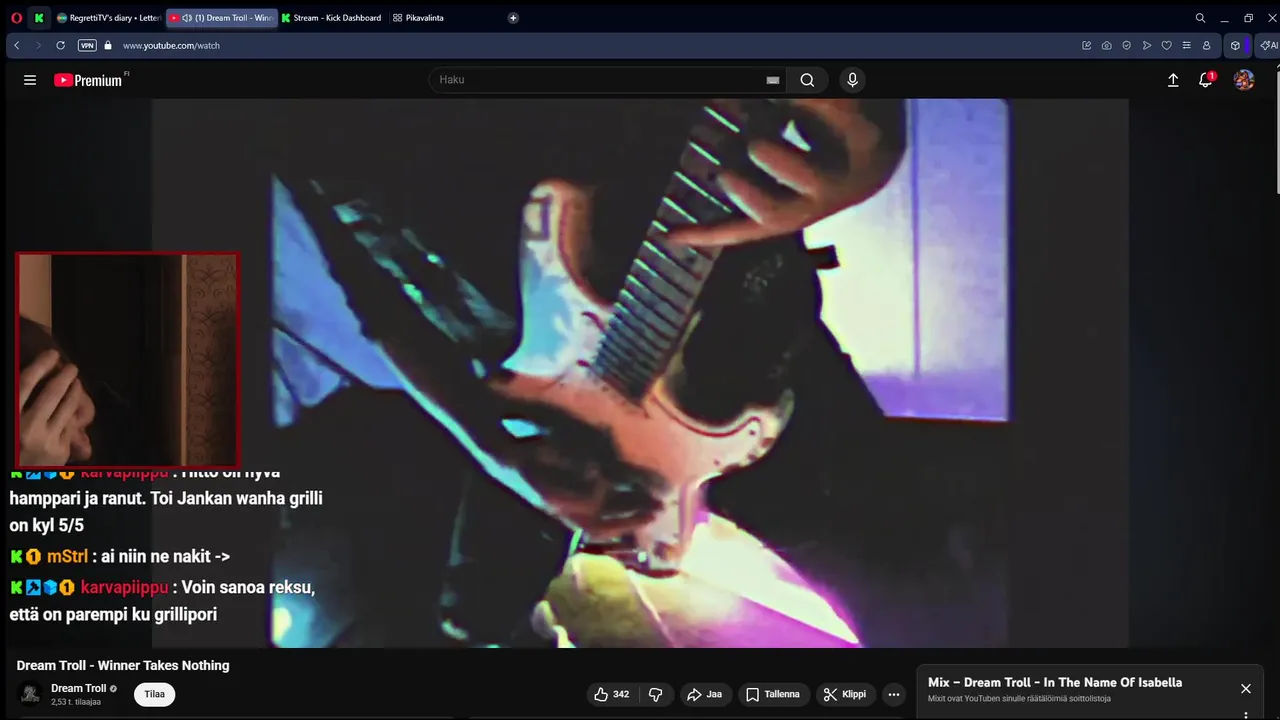Open the Opera main menu
The height and width of the screenshot is (720, 1280).
pos(16,18)
